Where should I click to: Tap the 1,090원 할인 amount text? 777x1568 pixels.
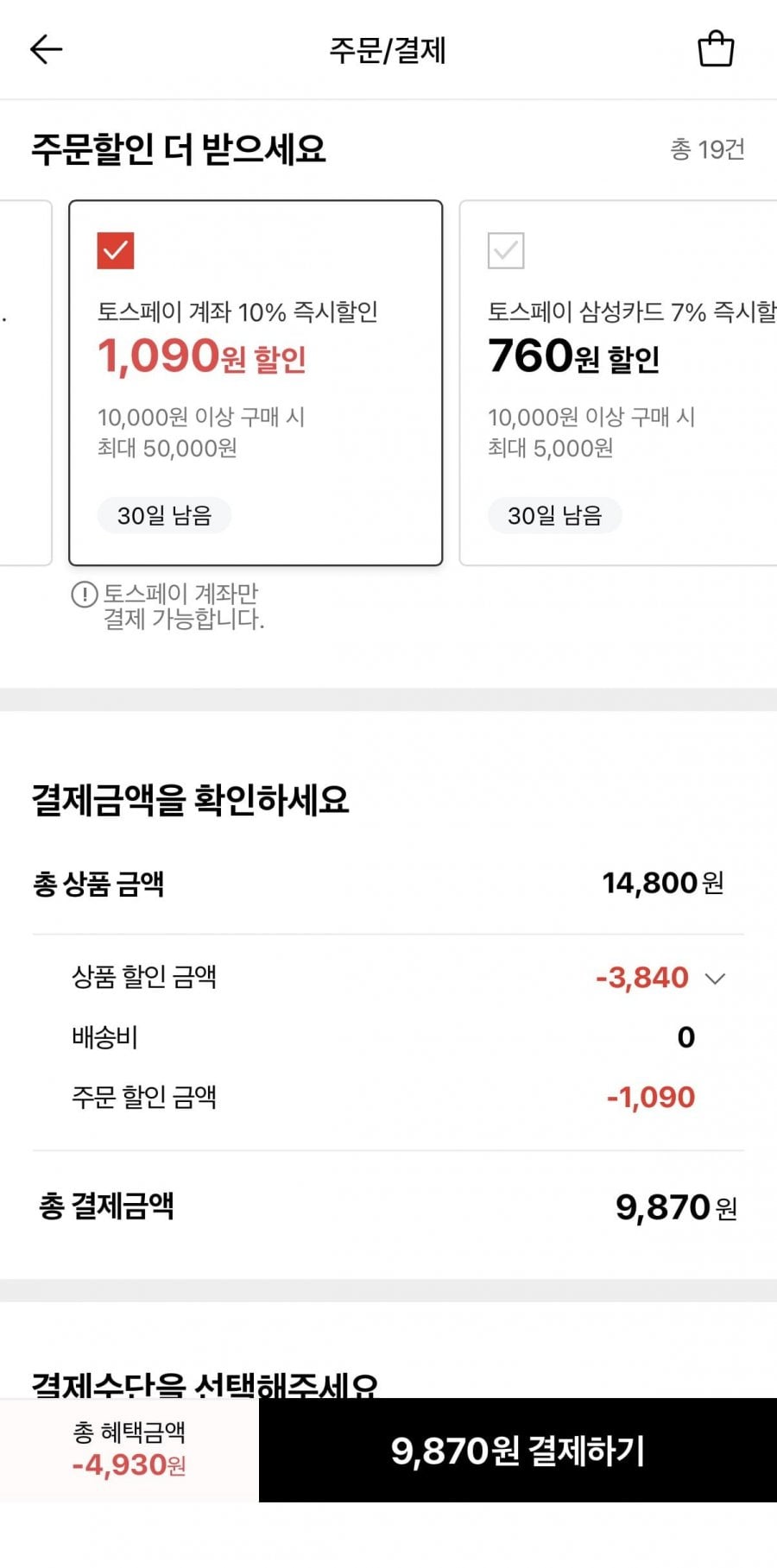(202, 356)
